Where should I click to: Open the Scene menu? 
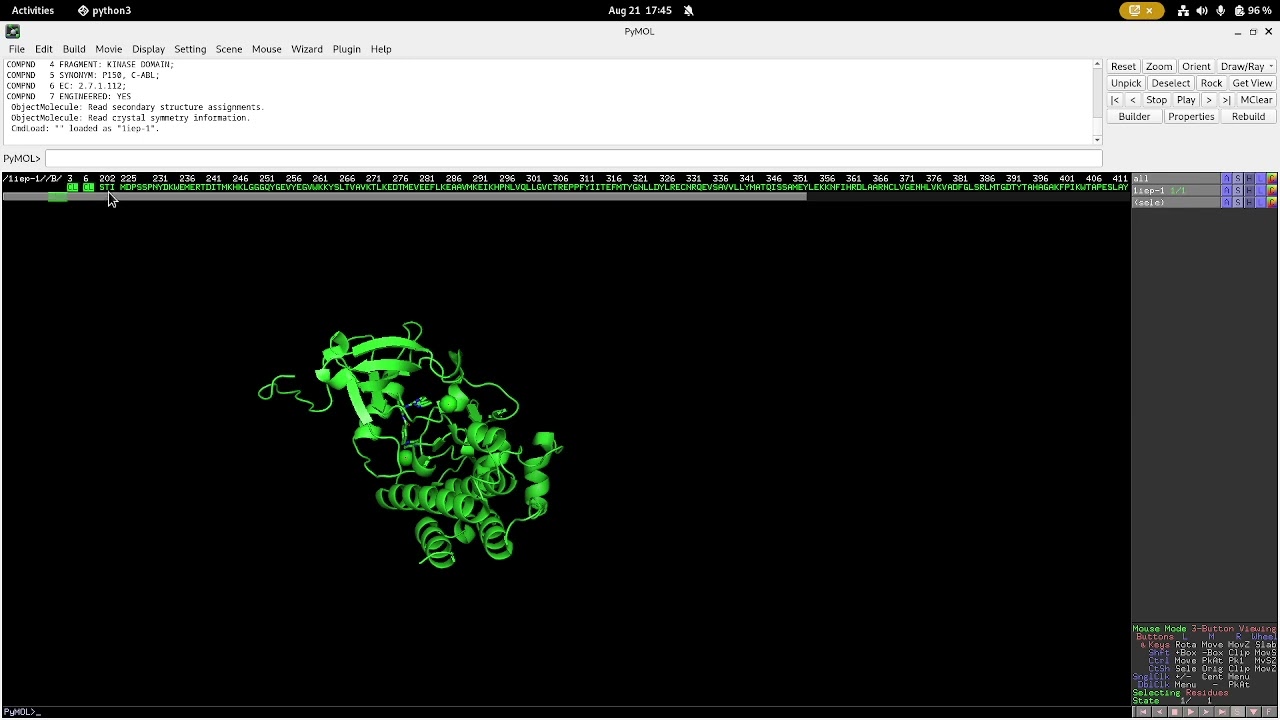click(229, 49)
